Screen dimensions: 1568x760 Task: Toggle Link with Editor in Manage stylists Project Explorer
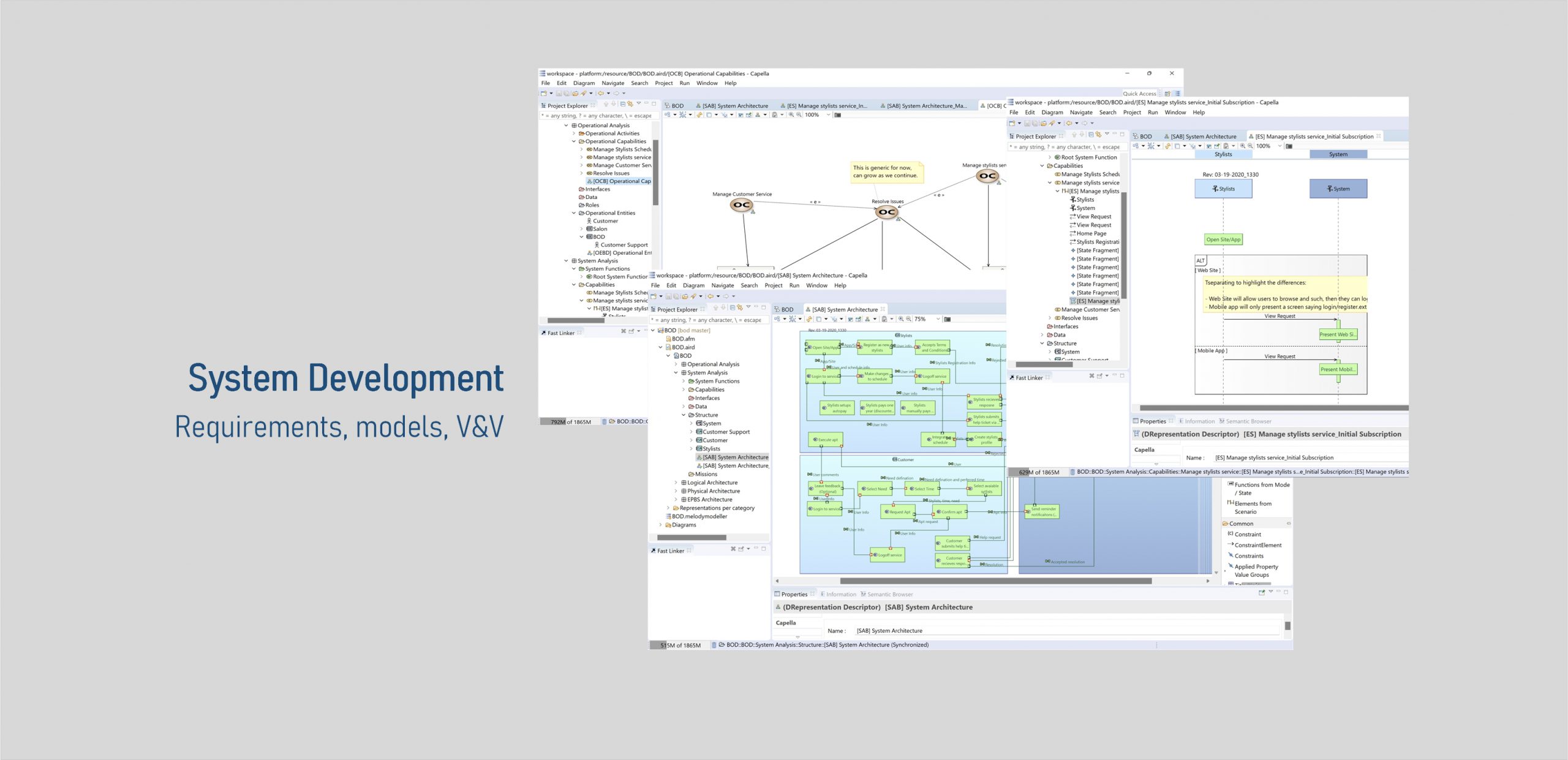tap(1099, 135)
